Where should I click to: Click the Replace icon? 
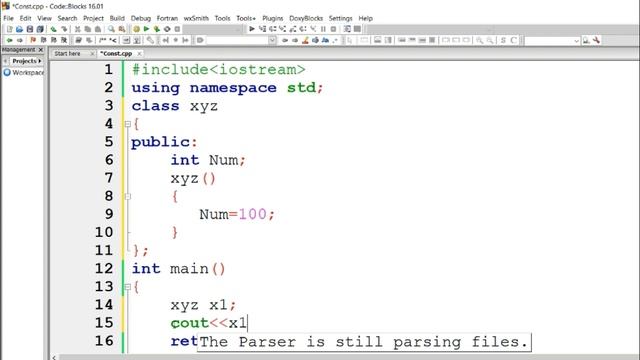pos(122,29)
